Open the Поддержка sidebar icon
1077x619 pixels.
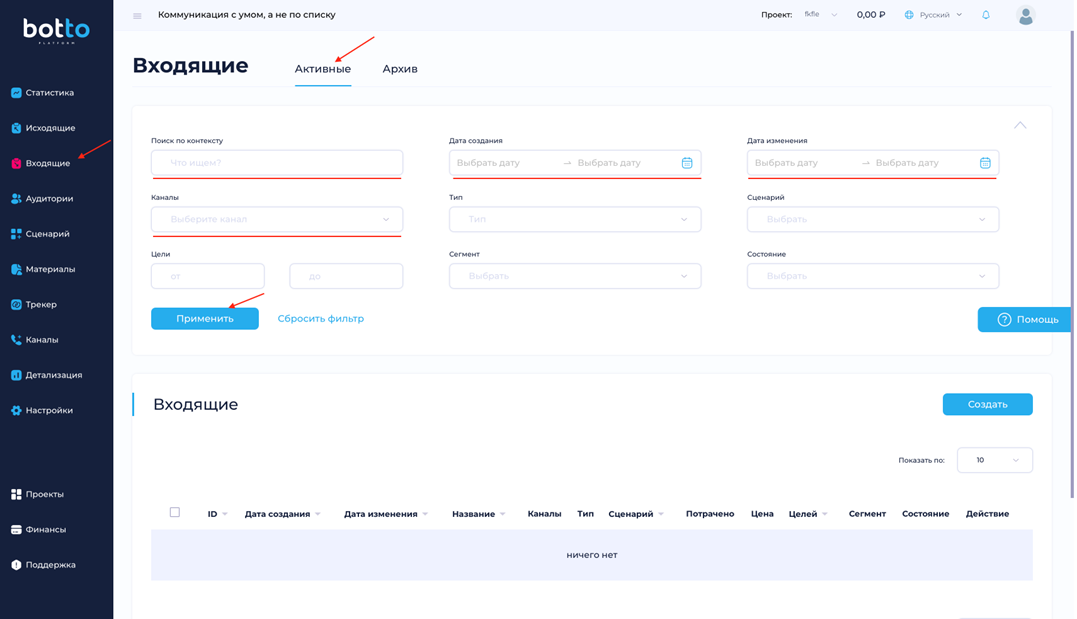16,565
